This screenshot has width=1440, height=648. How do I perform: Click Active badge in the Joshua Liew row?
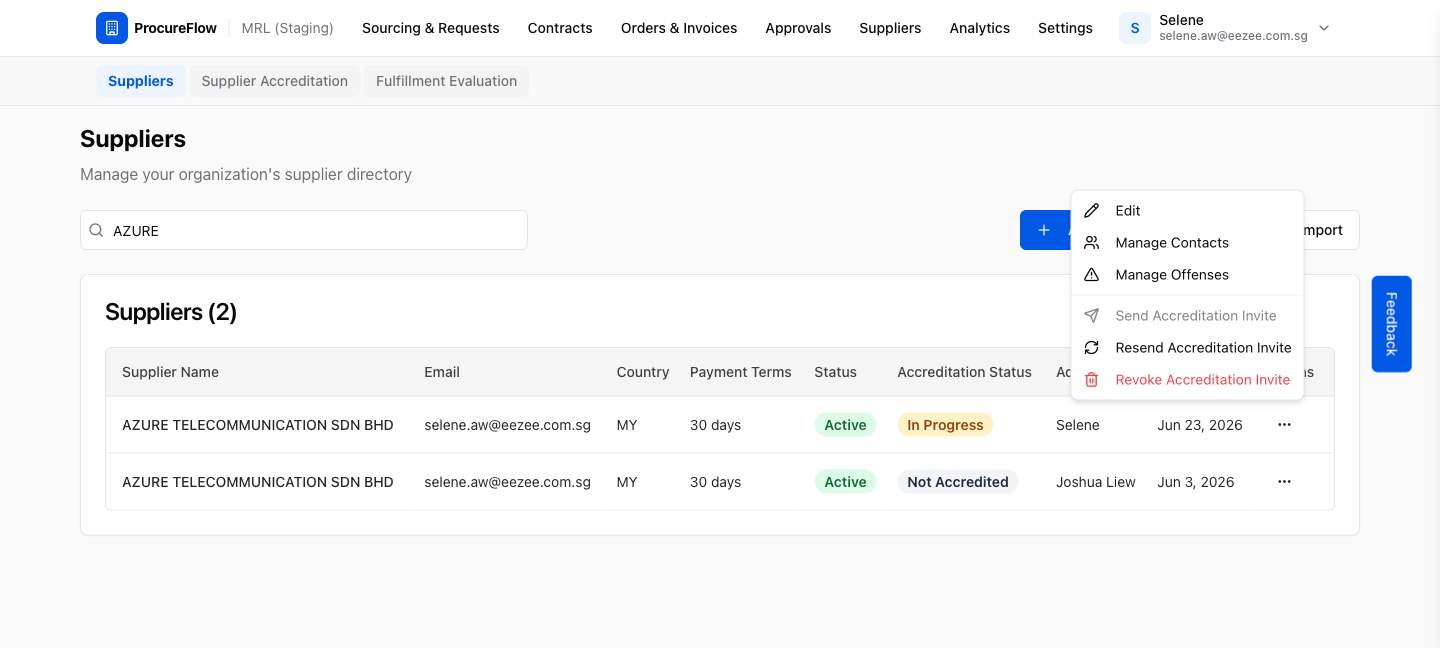(x=845, y=482)
